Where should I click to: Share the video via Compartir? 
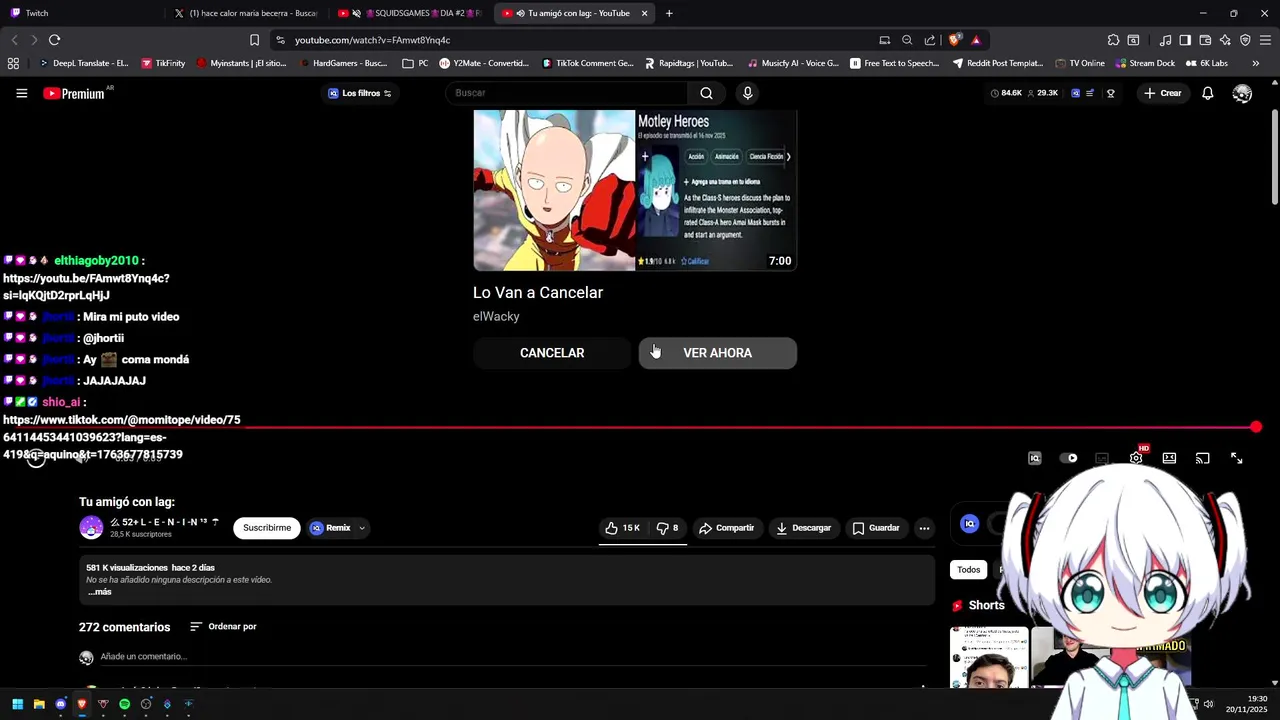(727, 528)
